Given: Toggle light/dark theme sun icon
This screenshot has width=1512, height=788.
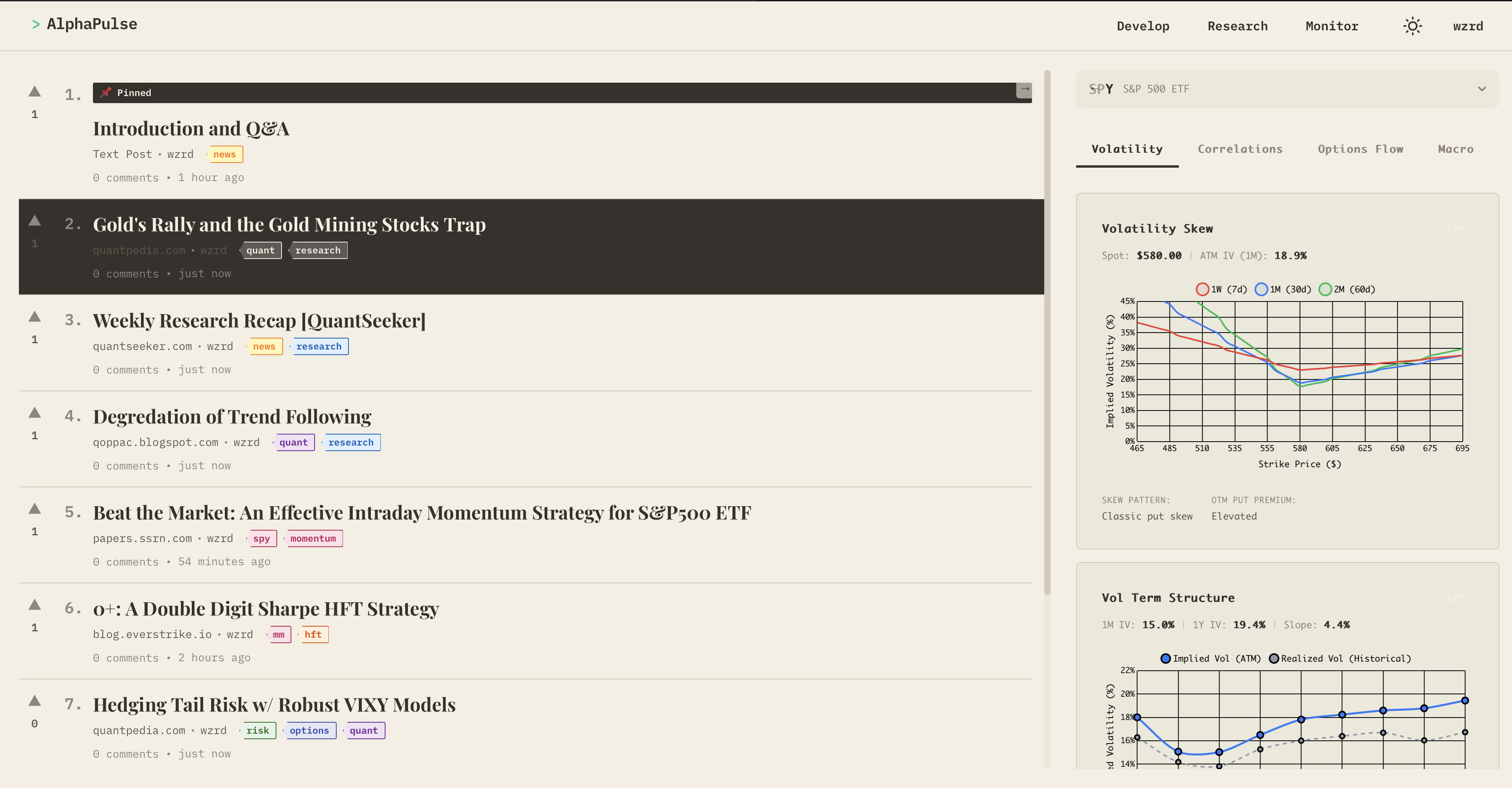Looking at the screenshot, I should [x=1412, y=26].
